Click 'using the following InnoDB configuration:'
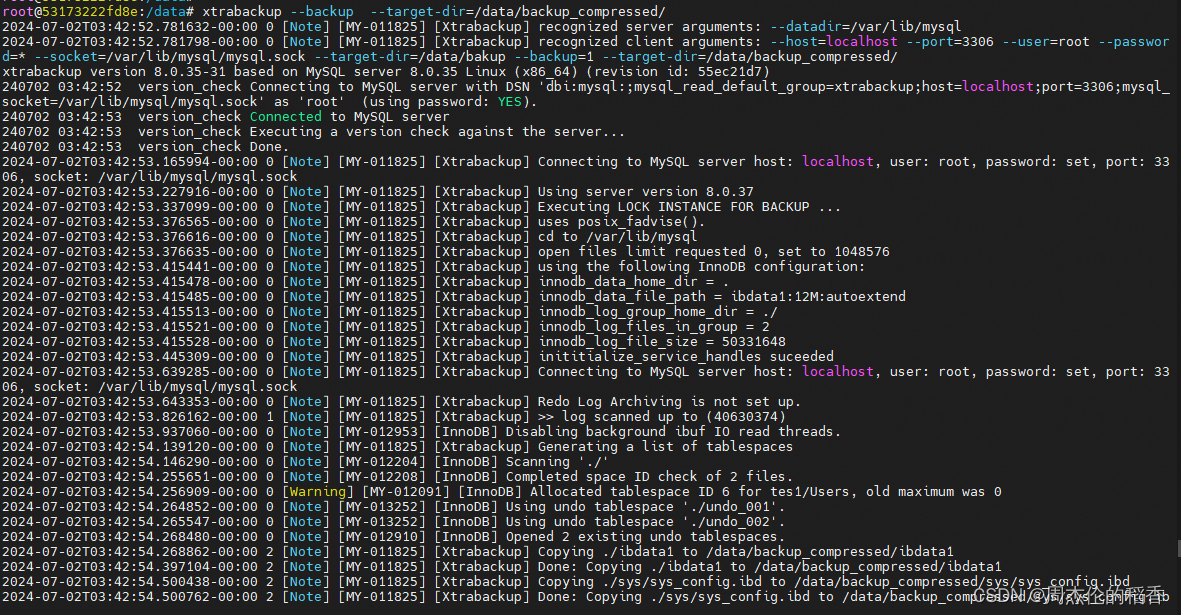The width and height of the screenshot is (1181, 615). point(701,268)
